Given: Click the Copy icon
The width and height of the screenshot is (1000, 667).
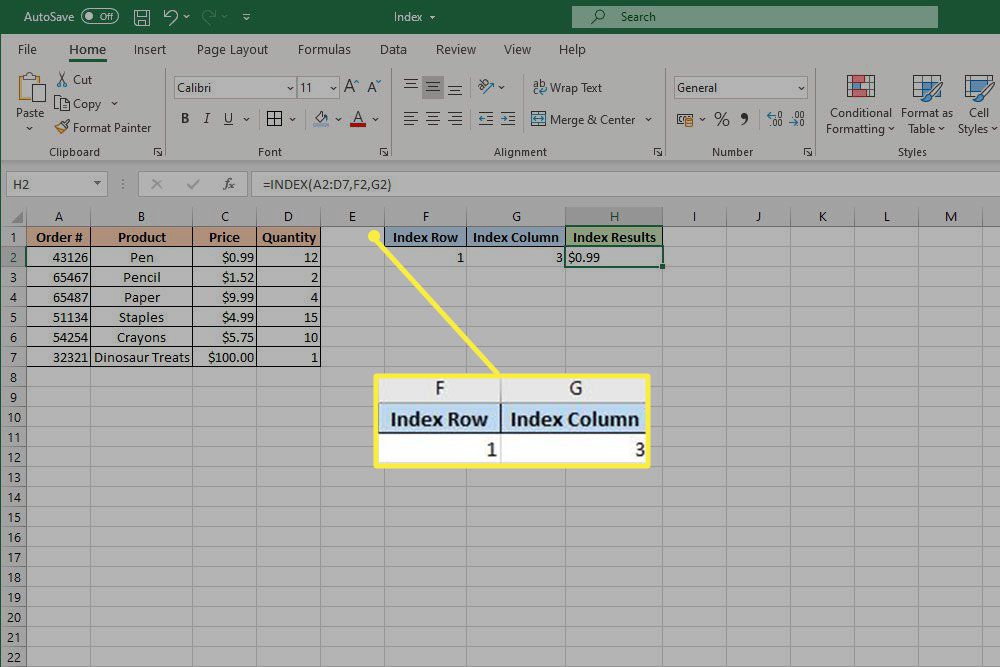Looking at the screenshot, I should pyautogui.click(x=62, y=103).
